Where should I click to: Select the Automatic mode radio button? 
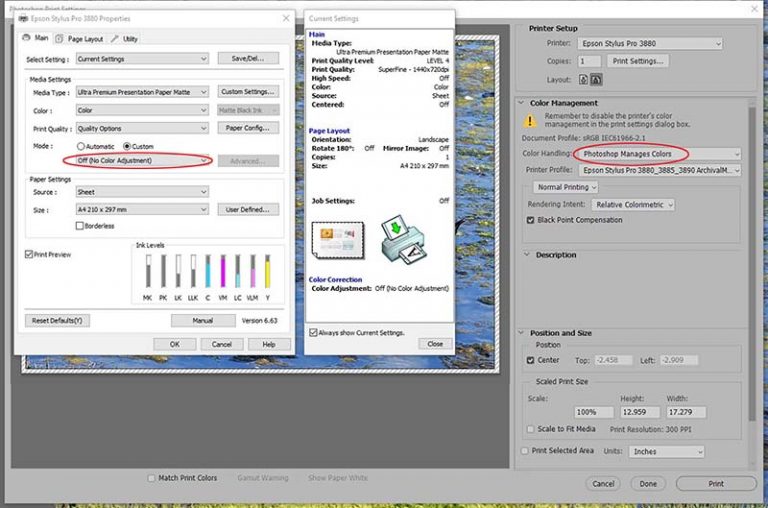[81, 146]
